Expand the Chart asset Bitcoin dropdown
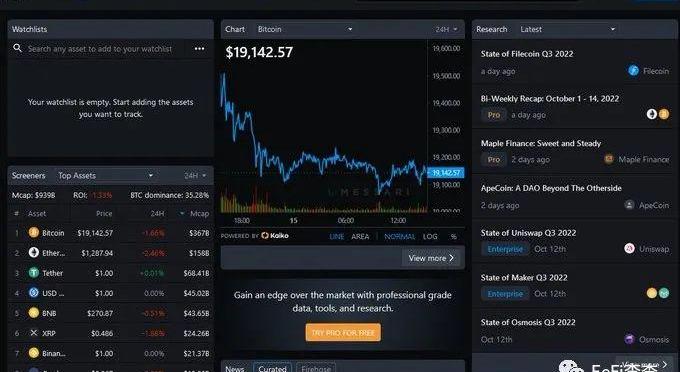The height and width of the screenshot is (372, 680). point(305,29)
